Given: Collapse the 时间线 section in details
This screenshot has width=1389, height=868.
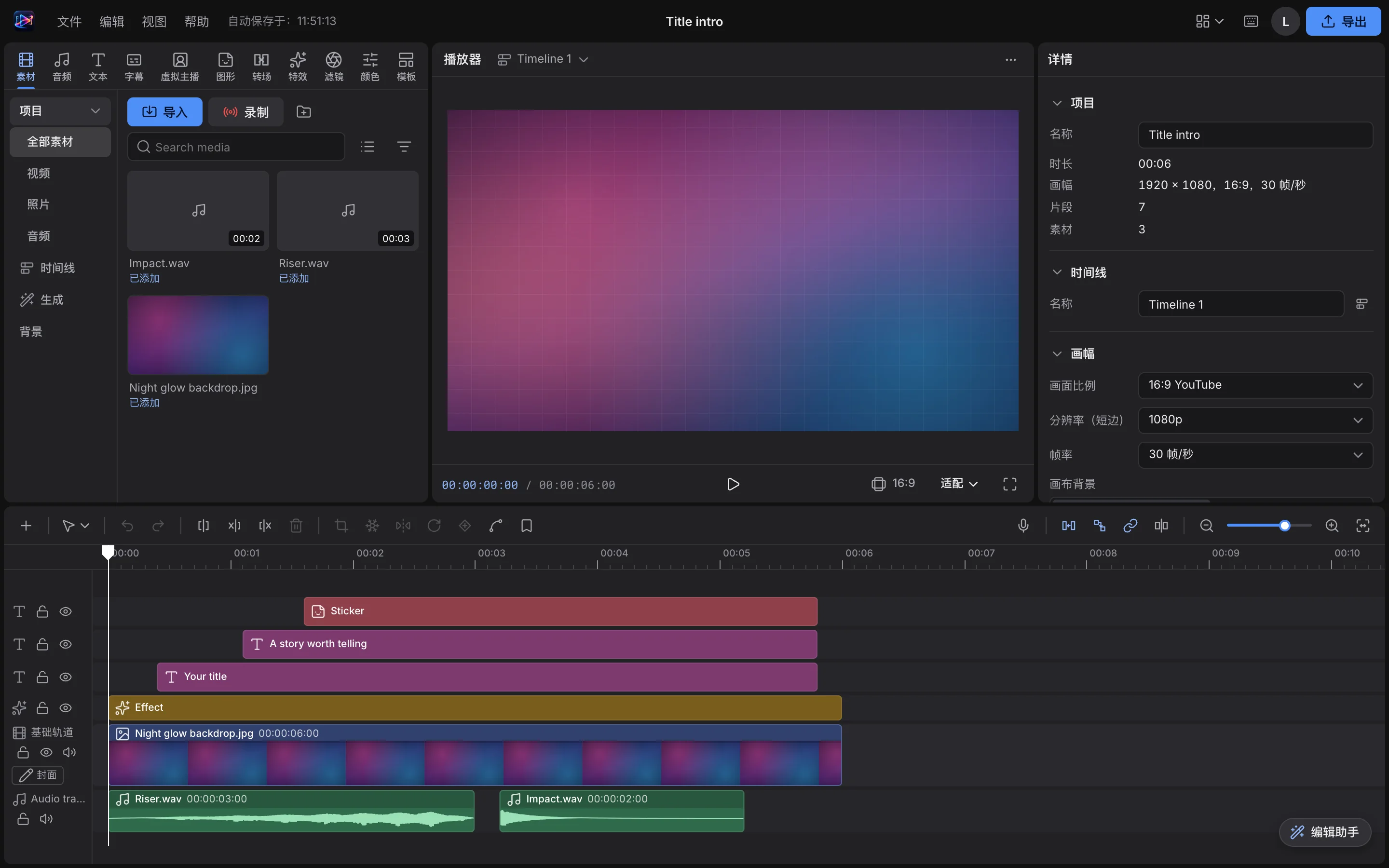Looking at the screenshot, I should click(x=1057, y=272).
